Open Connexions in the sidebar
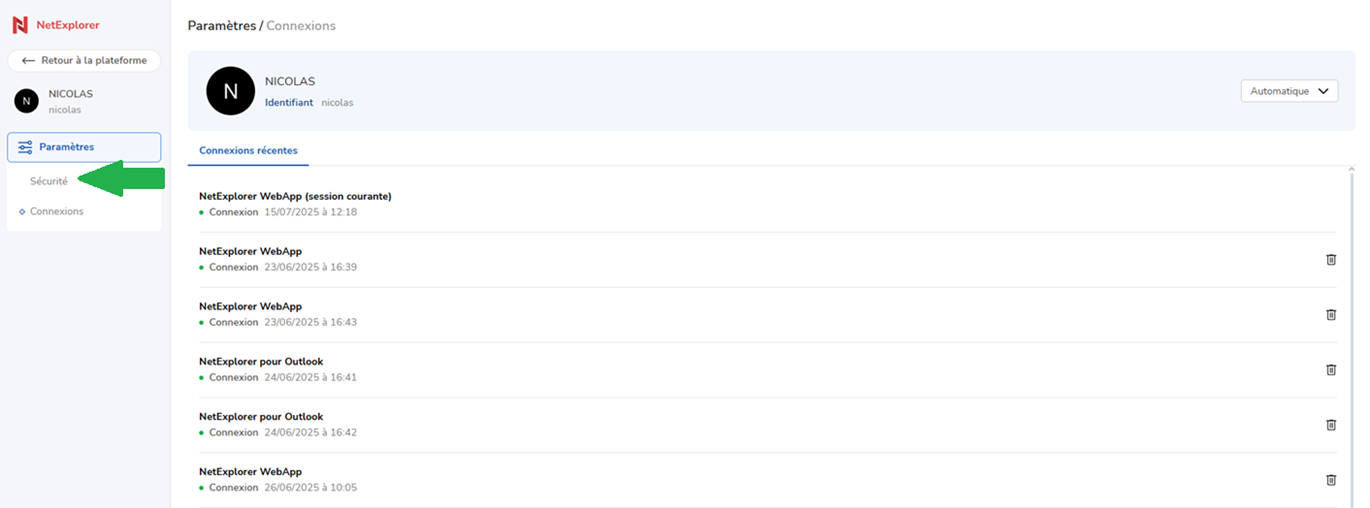Screen dimensions: 1370x508 tap(57, 212)
